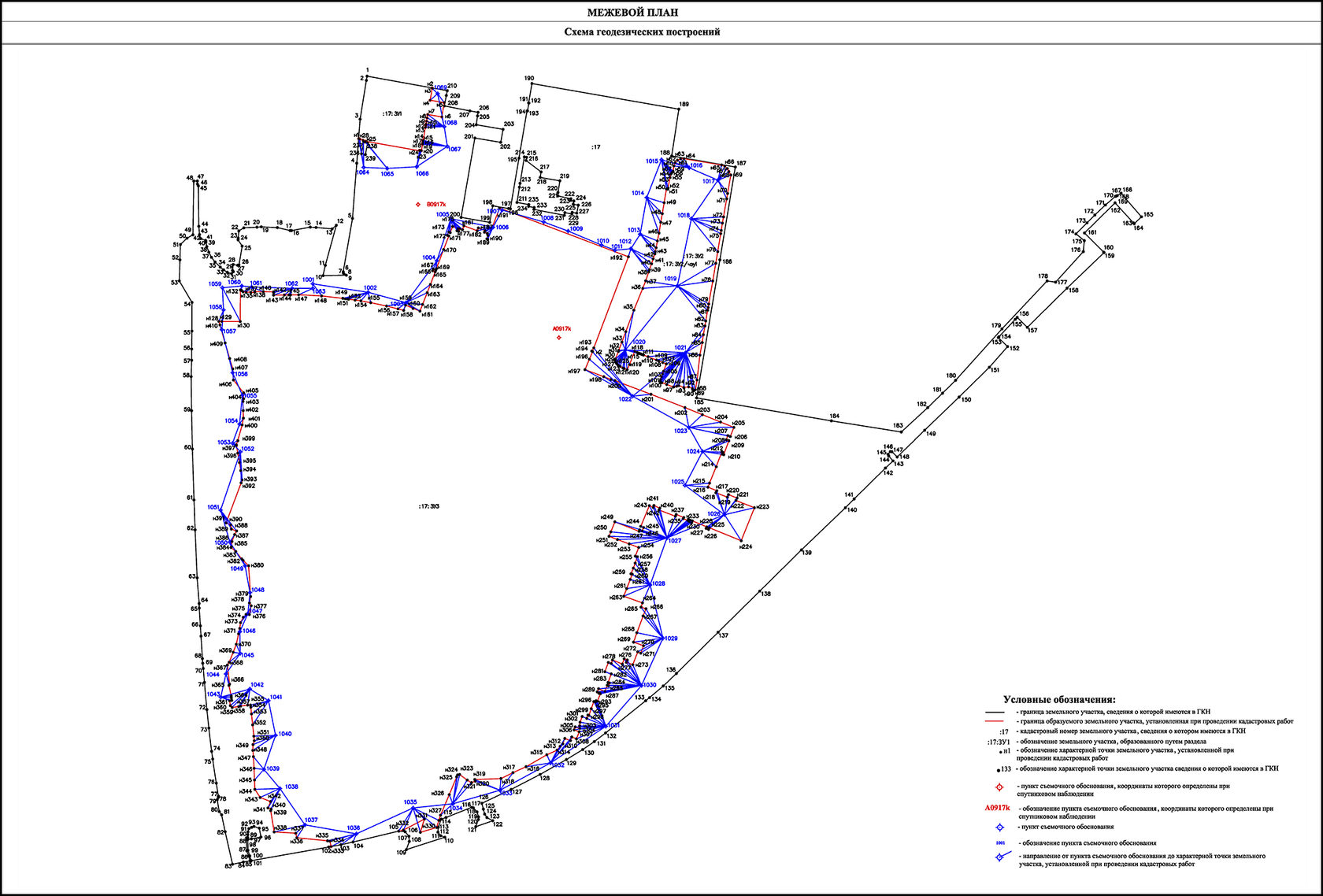Click the '133' point sample in the legend
This screenshot has width=1323, height=896.
tap(1006, 769)
